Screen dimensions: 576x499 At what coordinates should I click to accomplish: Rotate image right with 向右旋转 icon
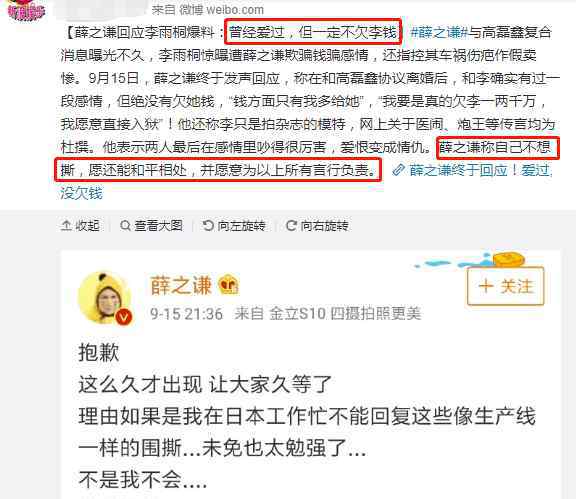[x=291, y=225]
